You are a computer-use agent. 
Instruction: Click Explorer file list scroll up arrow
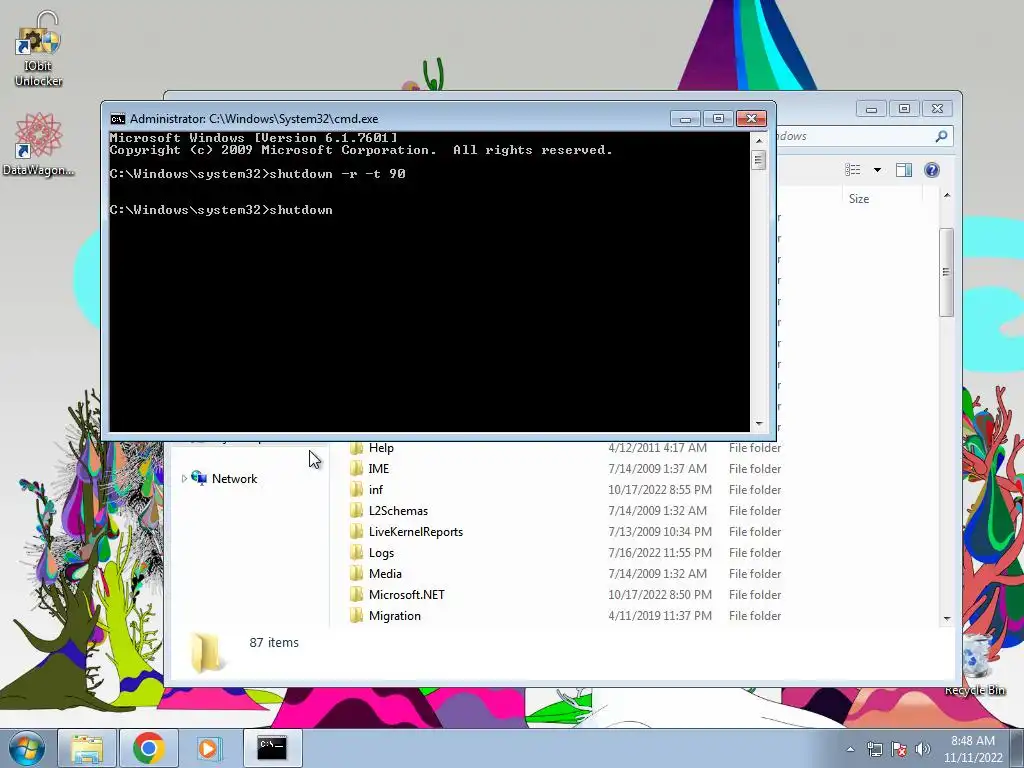pyautogui.click(x=947, y=195)
